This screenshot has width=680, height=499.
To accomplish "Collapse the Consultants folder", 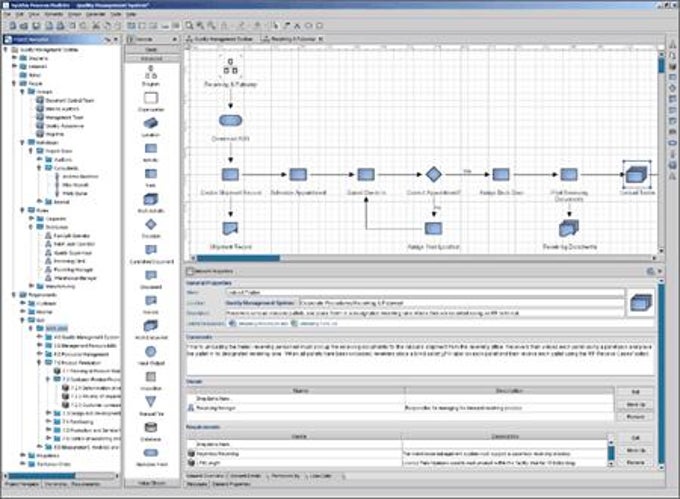I will pos(39,168).
